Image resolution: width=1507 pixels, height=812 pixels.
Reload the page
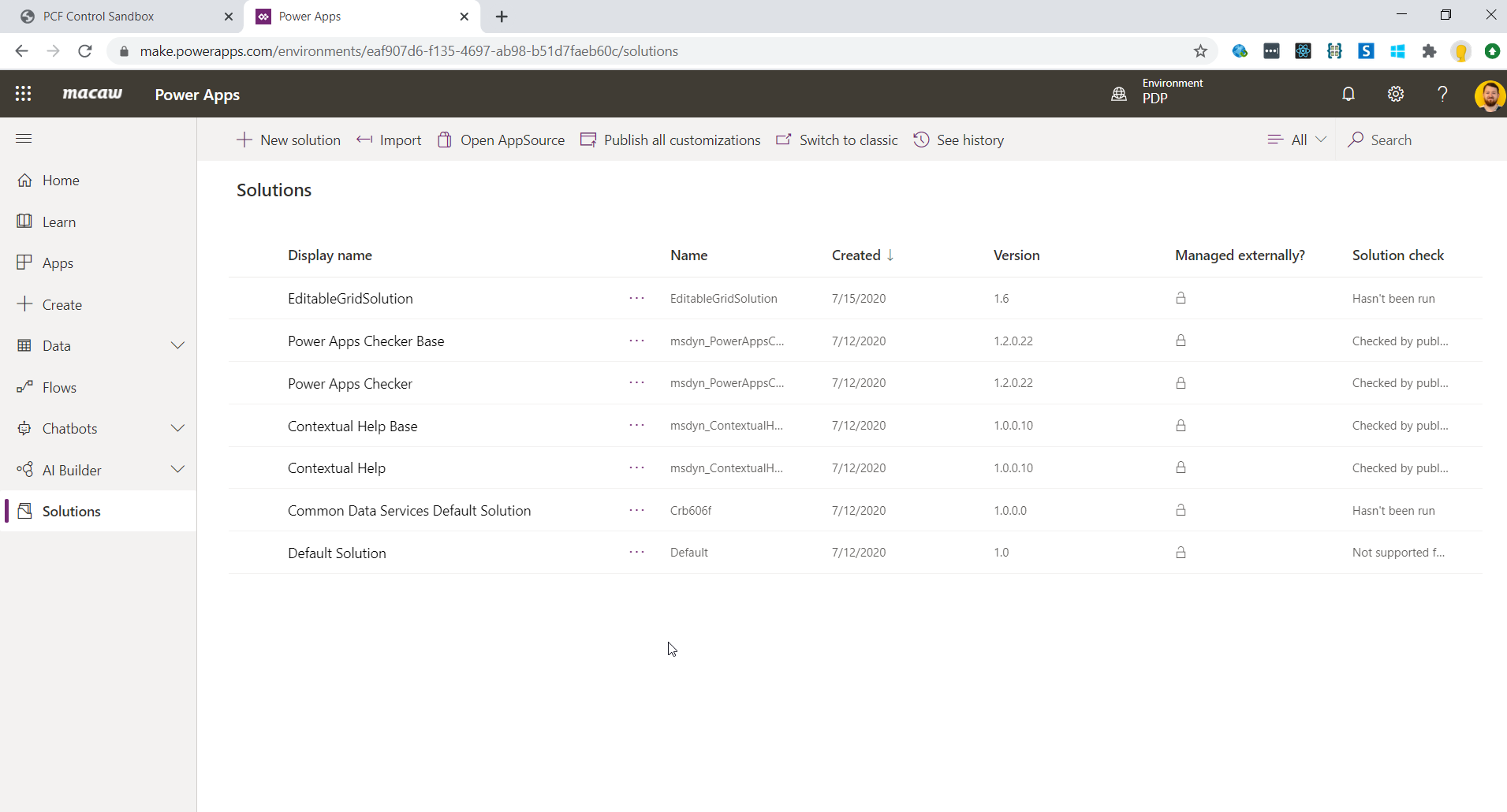pos(85,51)
